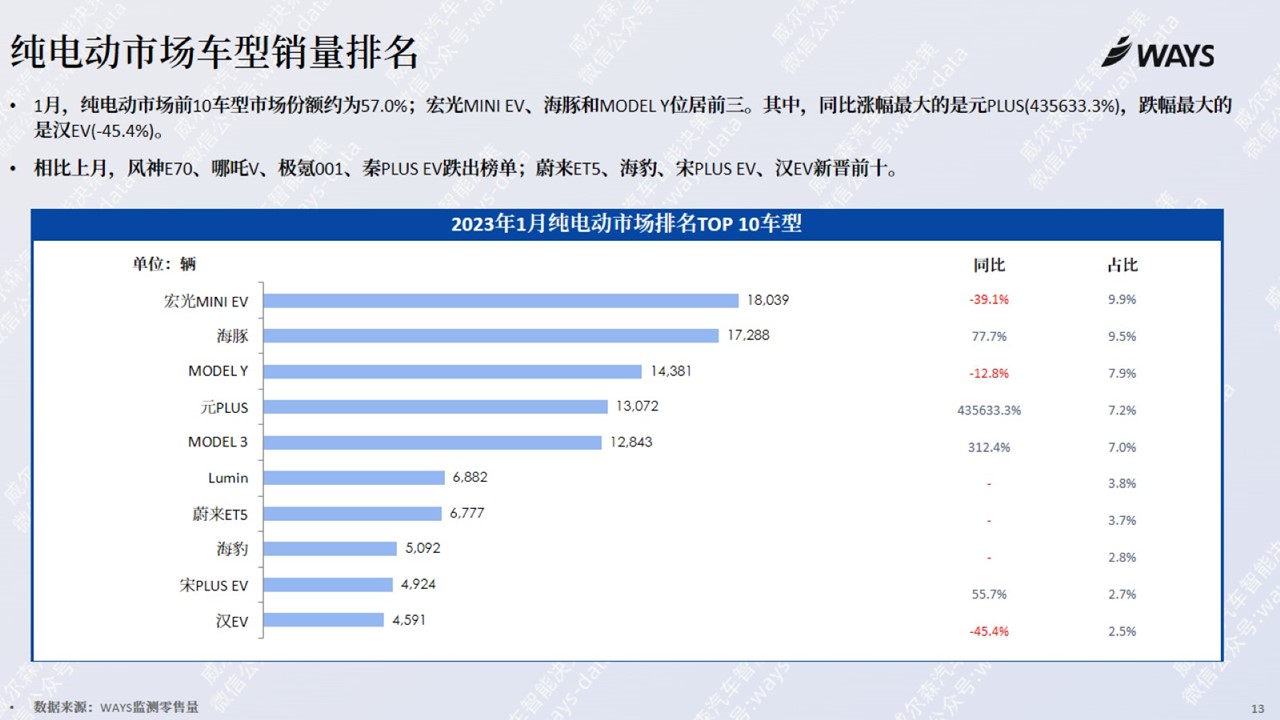Click the 汉EV row label
Screen dimensions: 1280x720
pyautogui.click(x=232, y=620)
